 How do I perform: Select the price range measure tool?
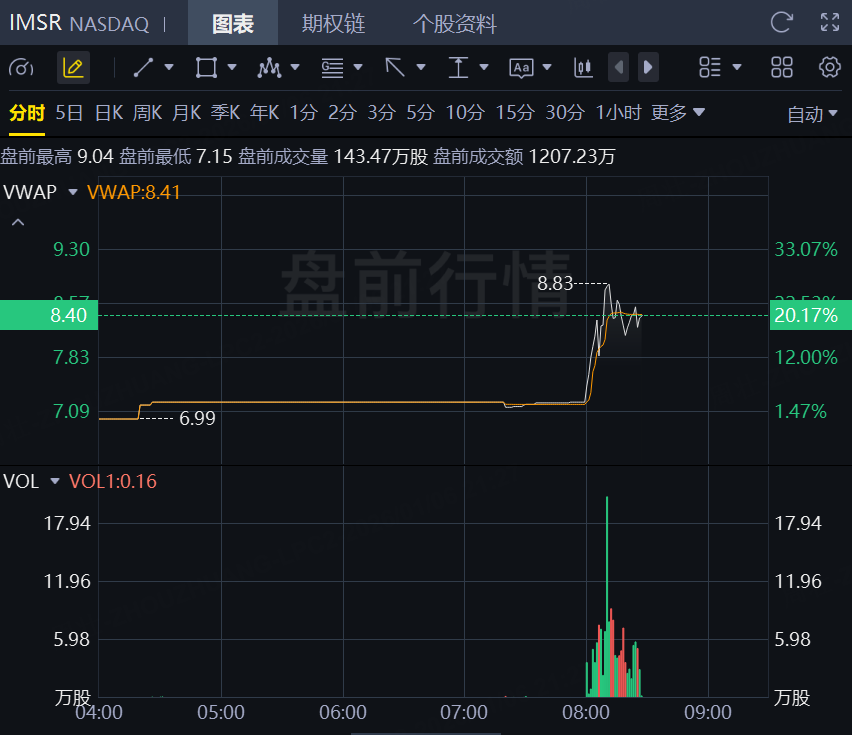[458, 68]
